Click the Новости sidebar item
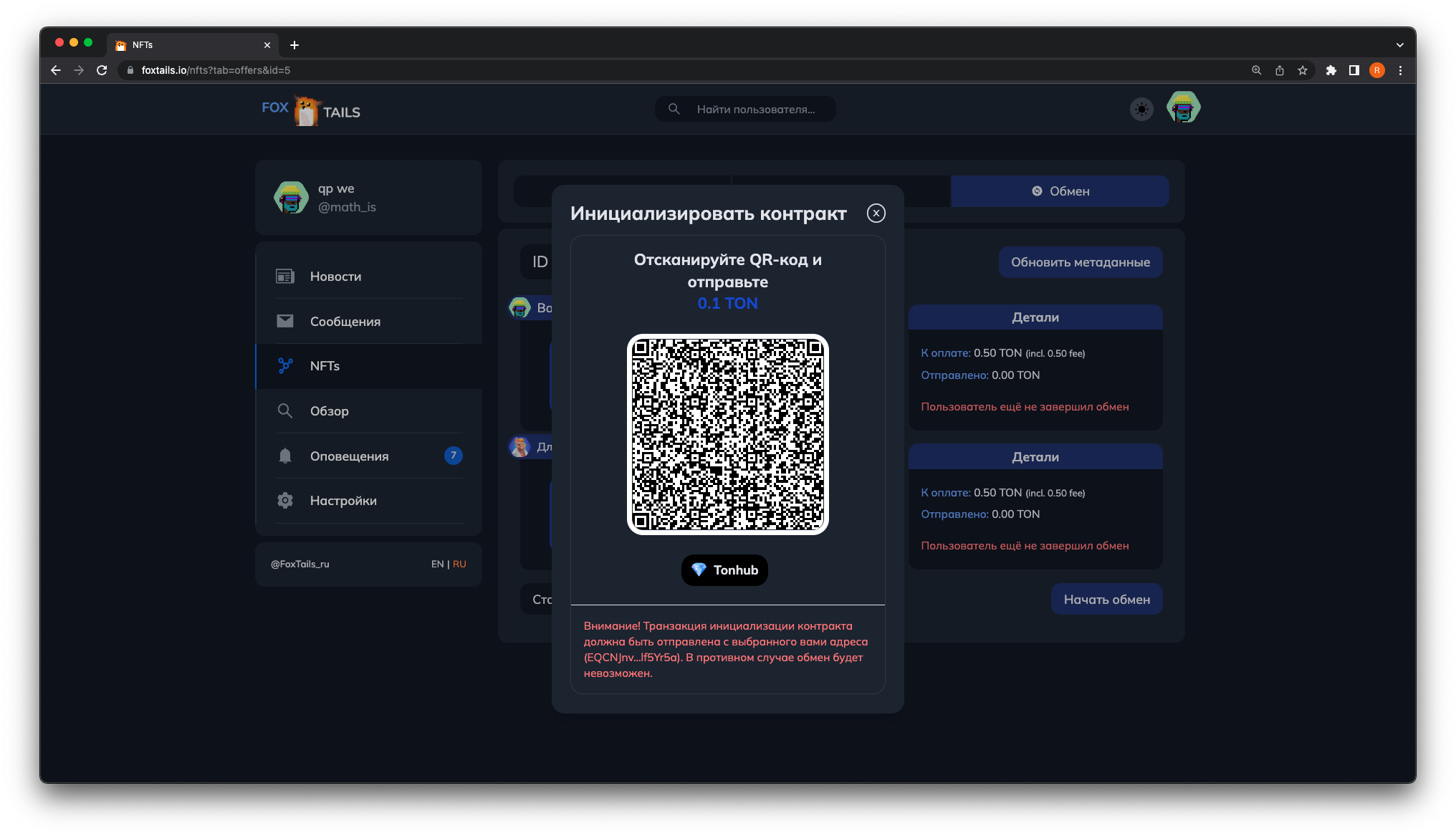Image resolution: width=1456 pixels, height=836 pixels. 335,277
